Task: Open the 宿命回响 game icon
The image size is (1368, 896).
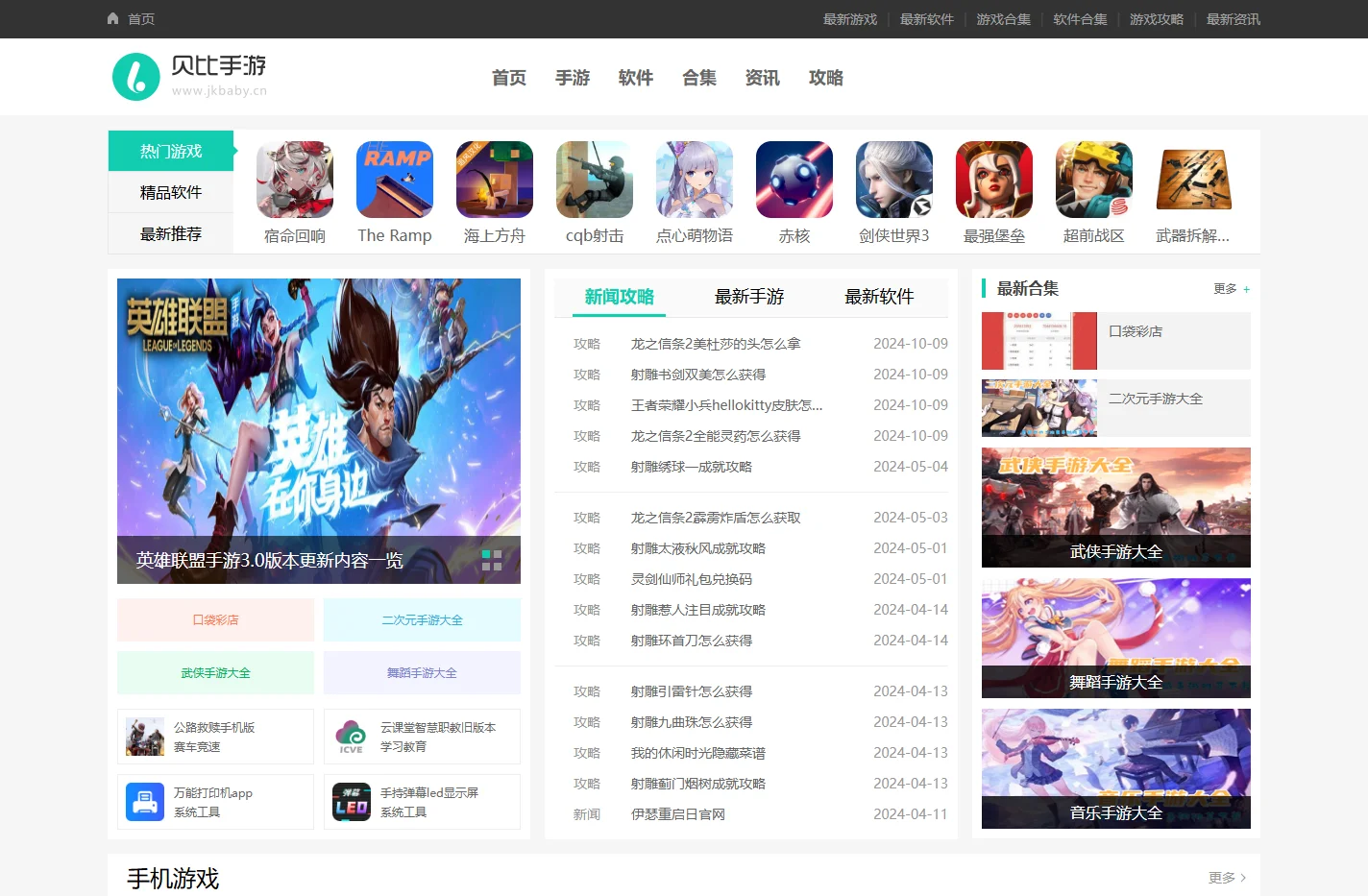Action: point(295,180)
